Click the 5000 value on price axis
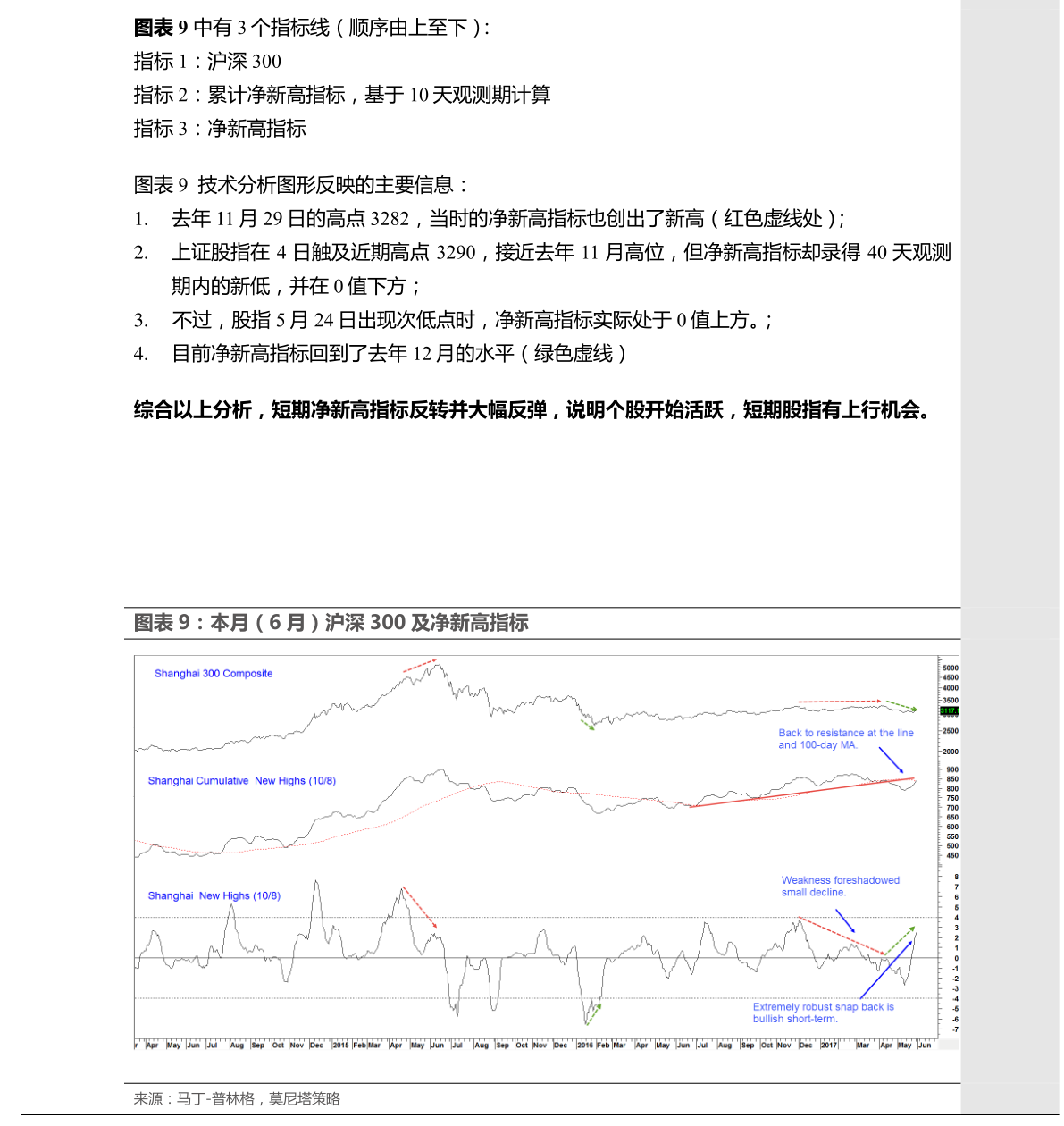The image size is (1064, 1126). tap(951, 668)
